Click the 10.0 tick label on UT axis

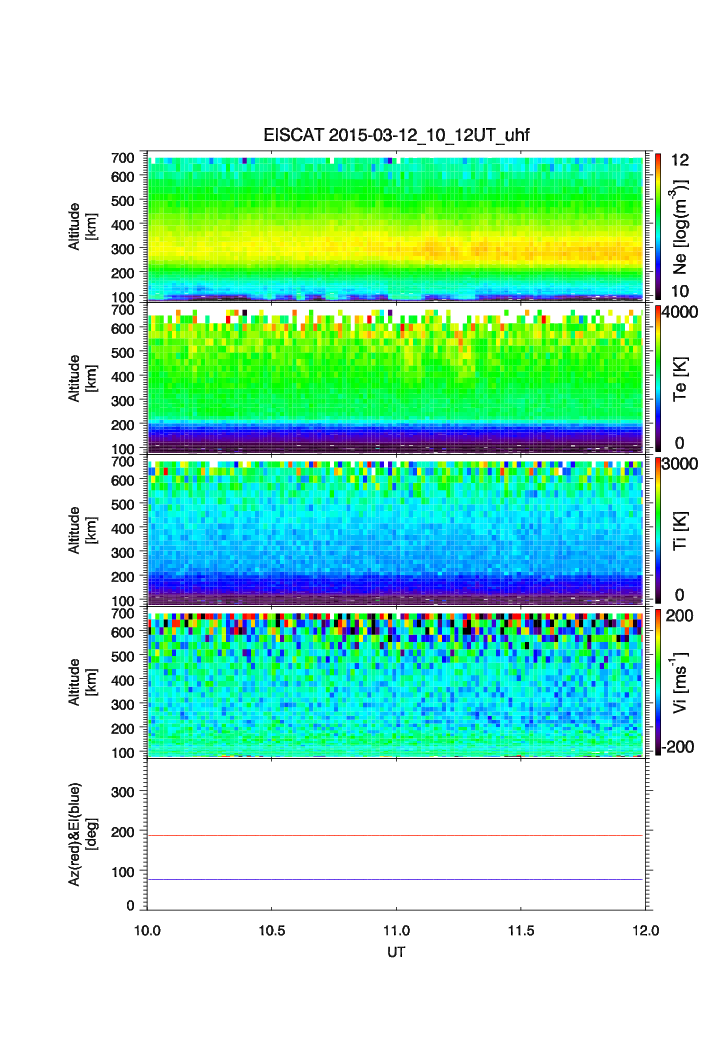pyautogui.click(x=148, y=930)
